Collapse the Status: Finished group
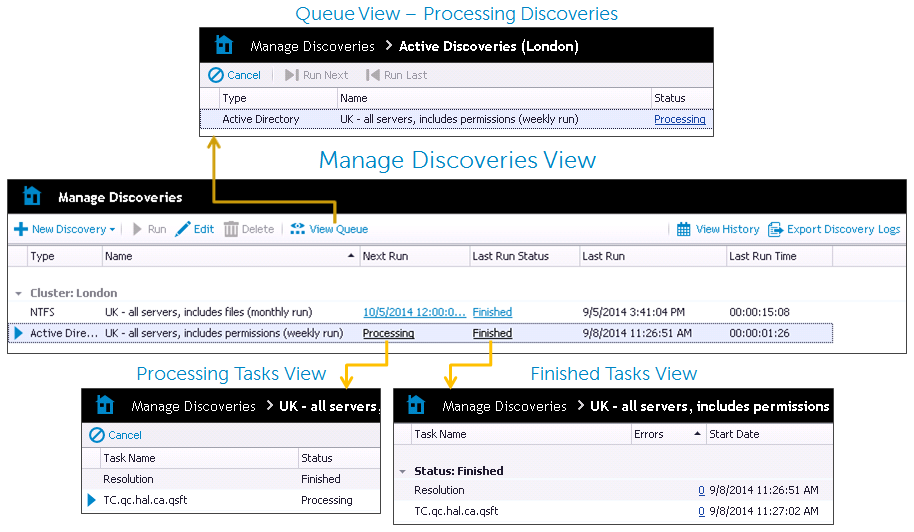Screen dimensions: 914x532 click(403, 471)
